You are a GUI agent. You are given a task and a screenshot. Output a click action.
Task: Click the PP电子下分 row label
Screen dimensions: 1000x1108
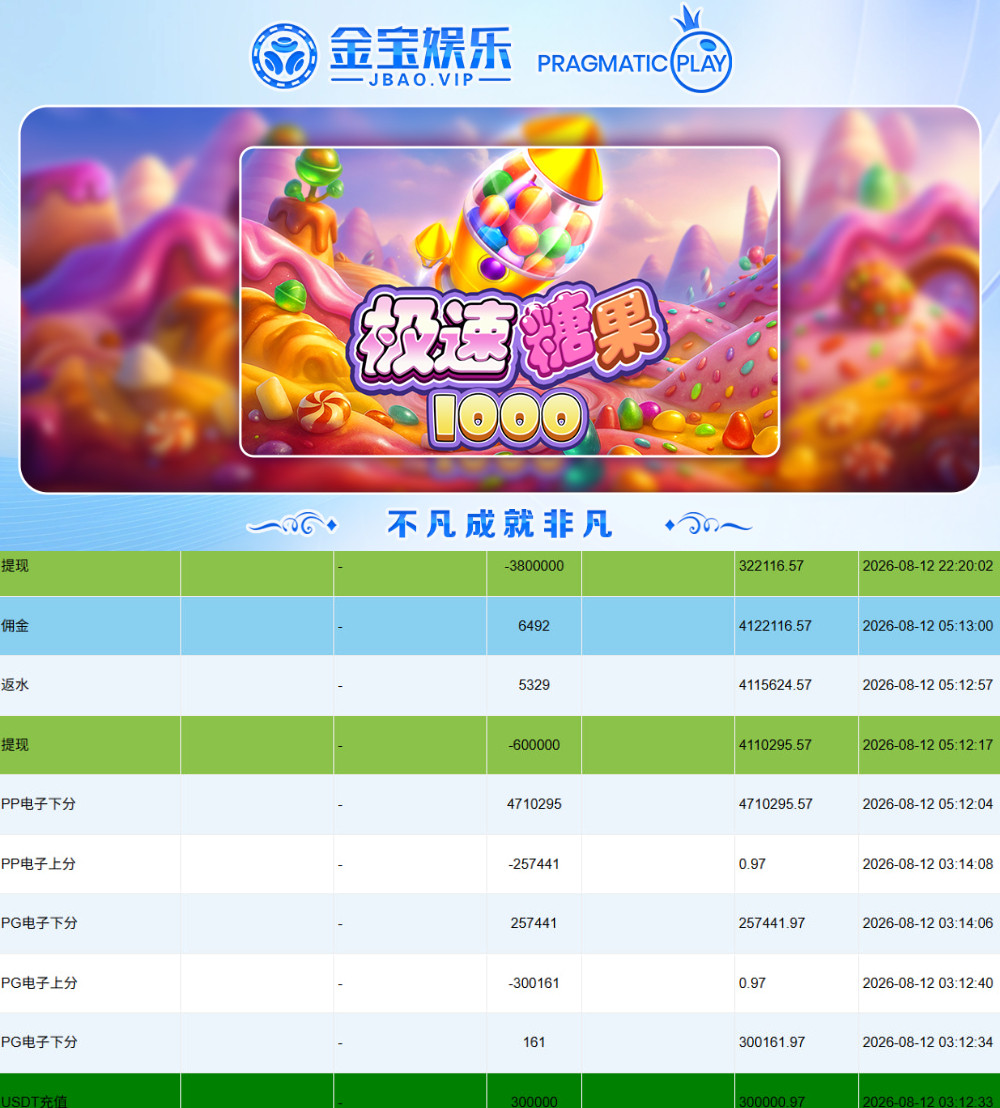(38, 804)
